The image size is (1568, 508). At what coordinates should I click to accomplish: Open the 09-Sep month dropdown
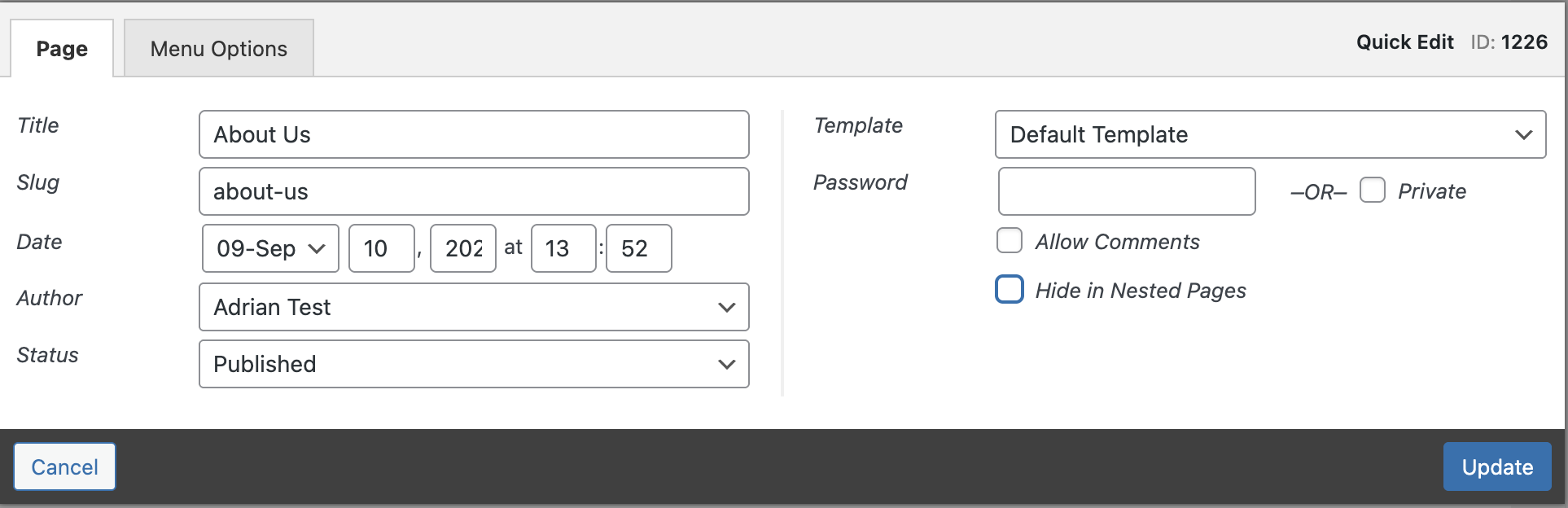(x=269, y=248)
